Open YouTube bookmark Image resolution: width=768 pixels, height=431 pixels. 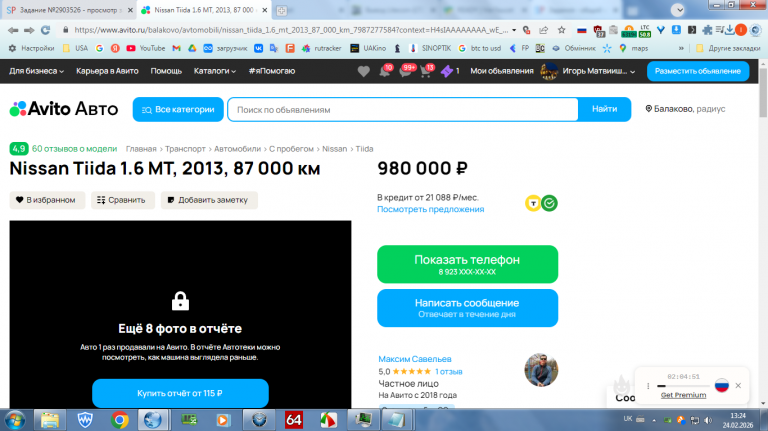pyautogui.click(x=145, y=48)
